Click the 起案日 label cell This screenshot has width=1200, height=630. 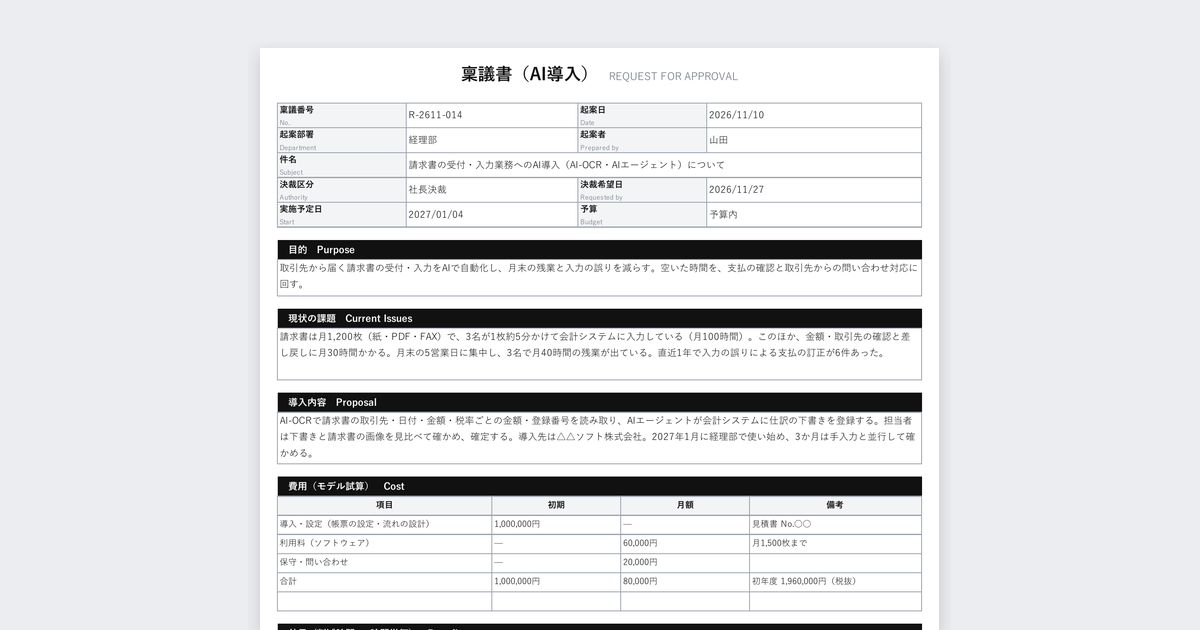point(642,115)
